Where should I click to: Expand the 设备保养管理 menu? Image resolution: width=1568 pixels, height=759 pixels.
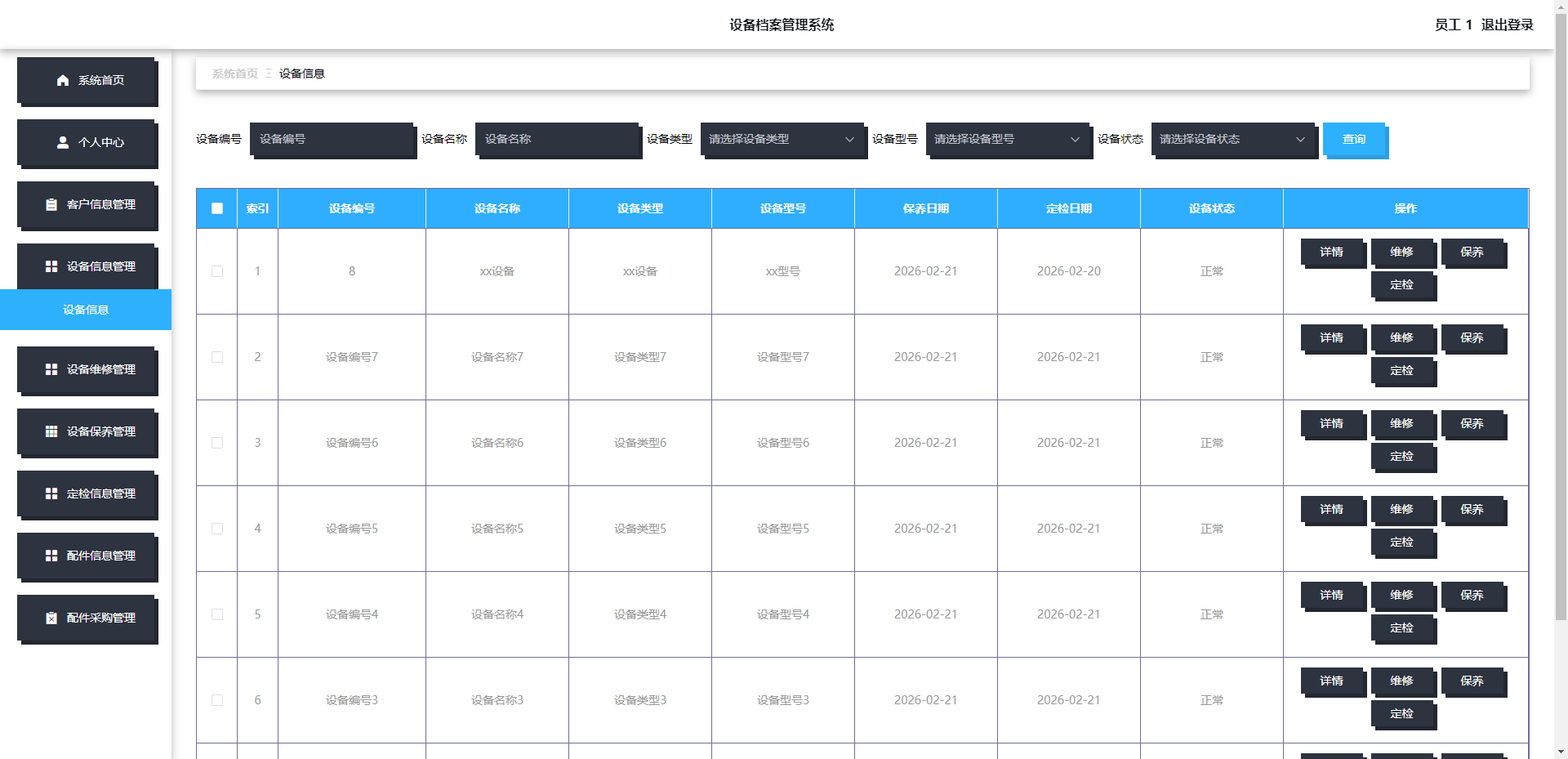(86, 431)
